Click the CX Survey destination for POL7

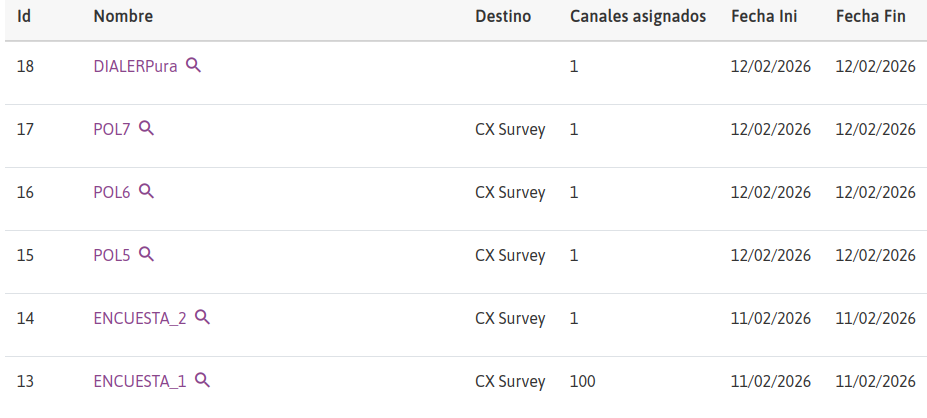pos(510,130)
